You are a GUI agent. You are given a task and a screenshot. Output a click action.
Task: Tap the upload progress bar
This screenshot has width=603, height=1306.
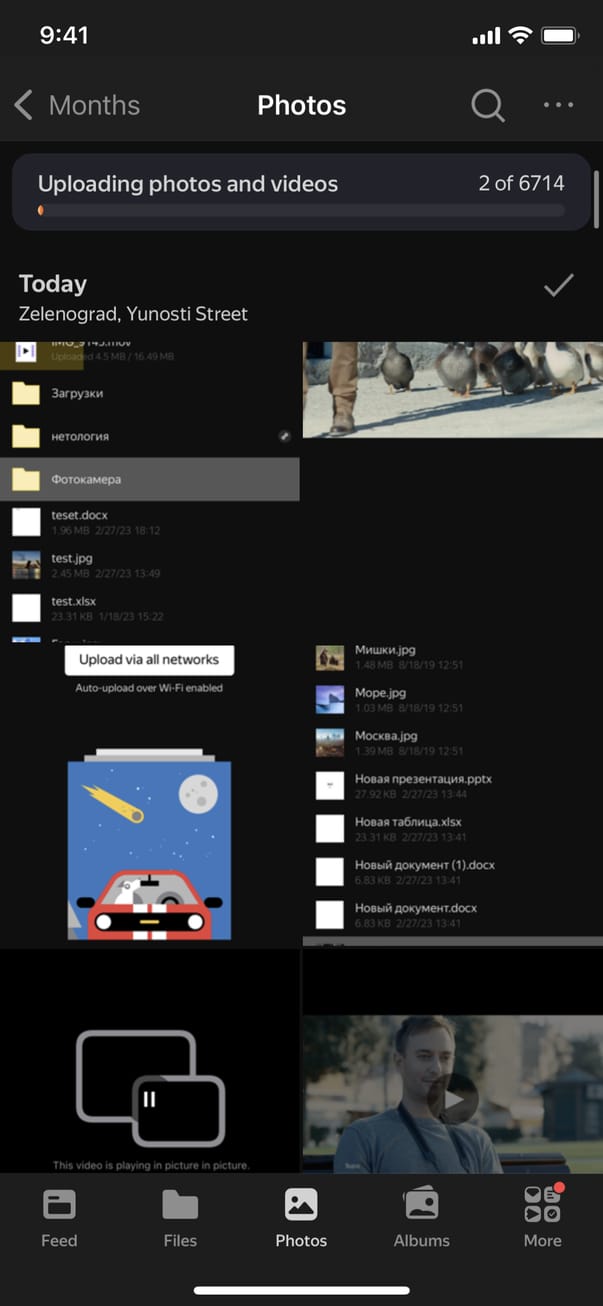tap(301, 211)
